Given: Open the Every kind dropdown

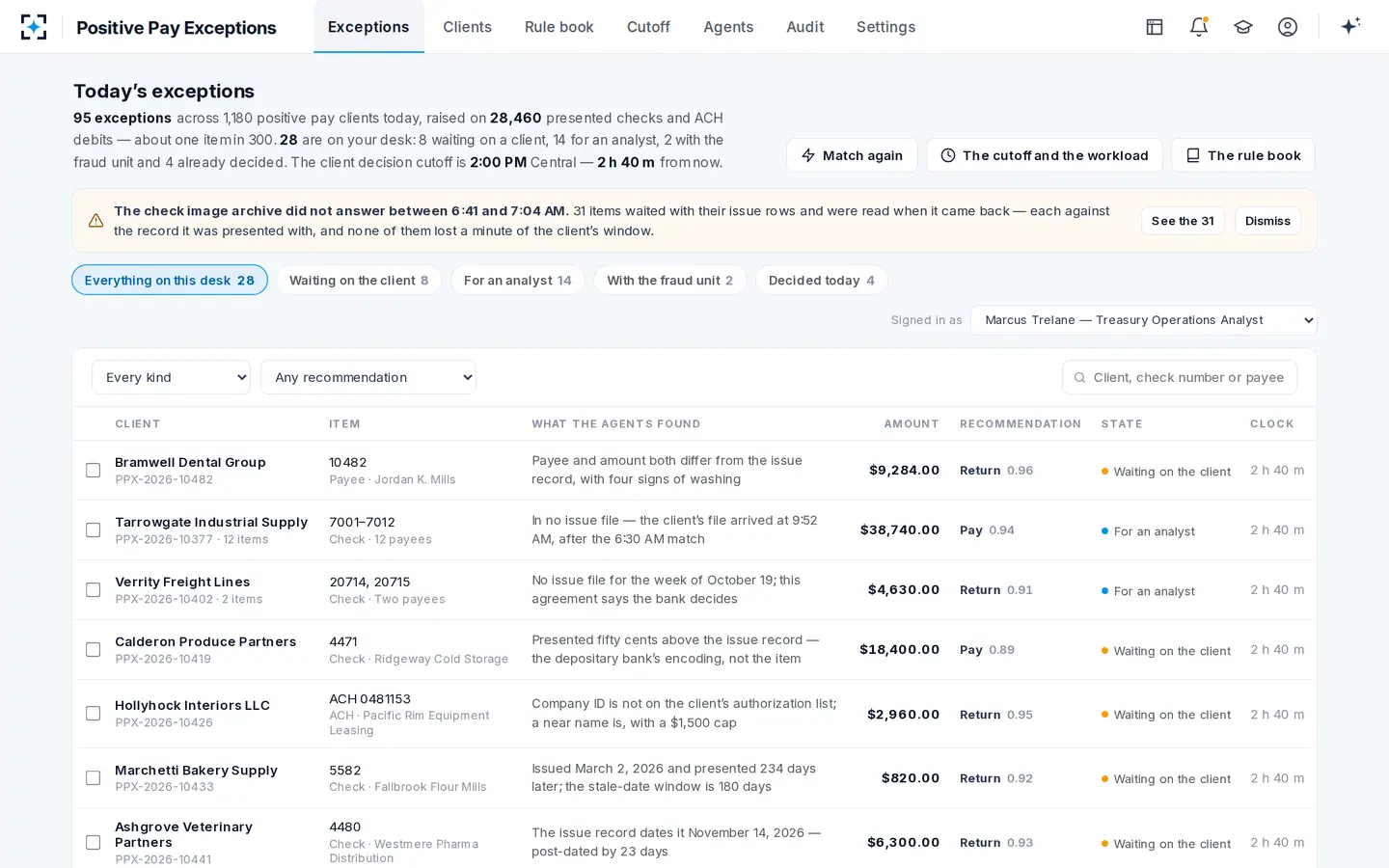Looking at the screenshot, I should coord(171,377).
